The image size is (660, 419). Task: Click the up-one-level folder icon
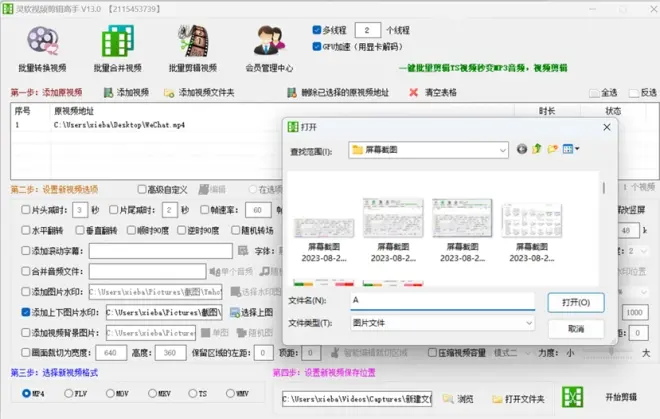click(537, 149)
